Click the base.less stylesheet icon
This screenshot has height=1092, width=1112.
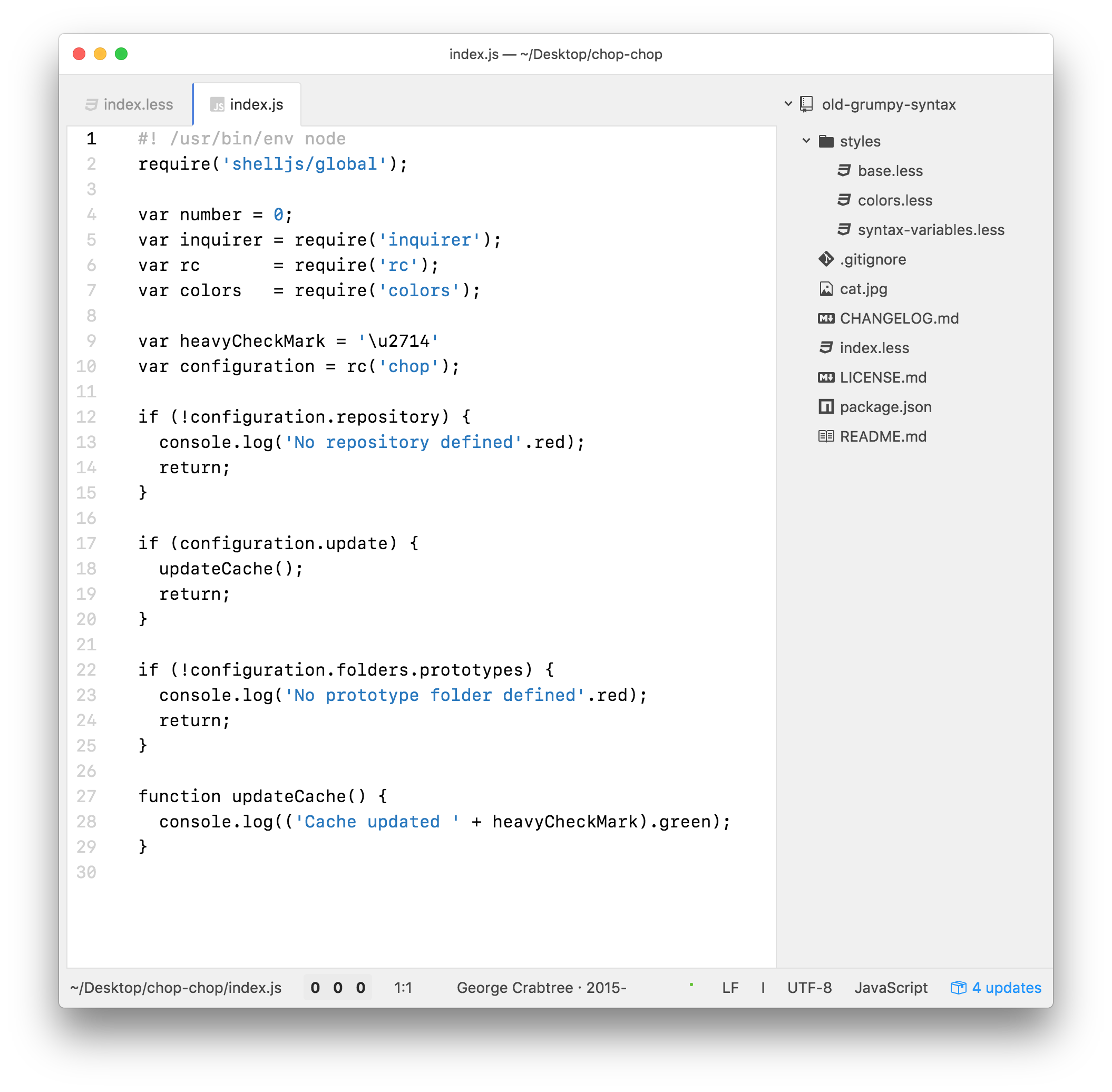pyautogui.click(x=844, y=170)
